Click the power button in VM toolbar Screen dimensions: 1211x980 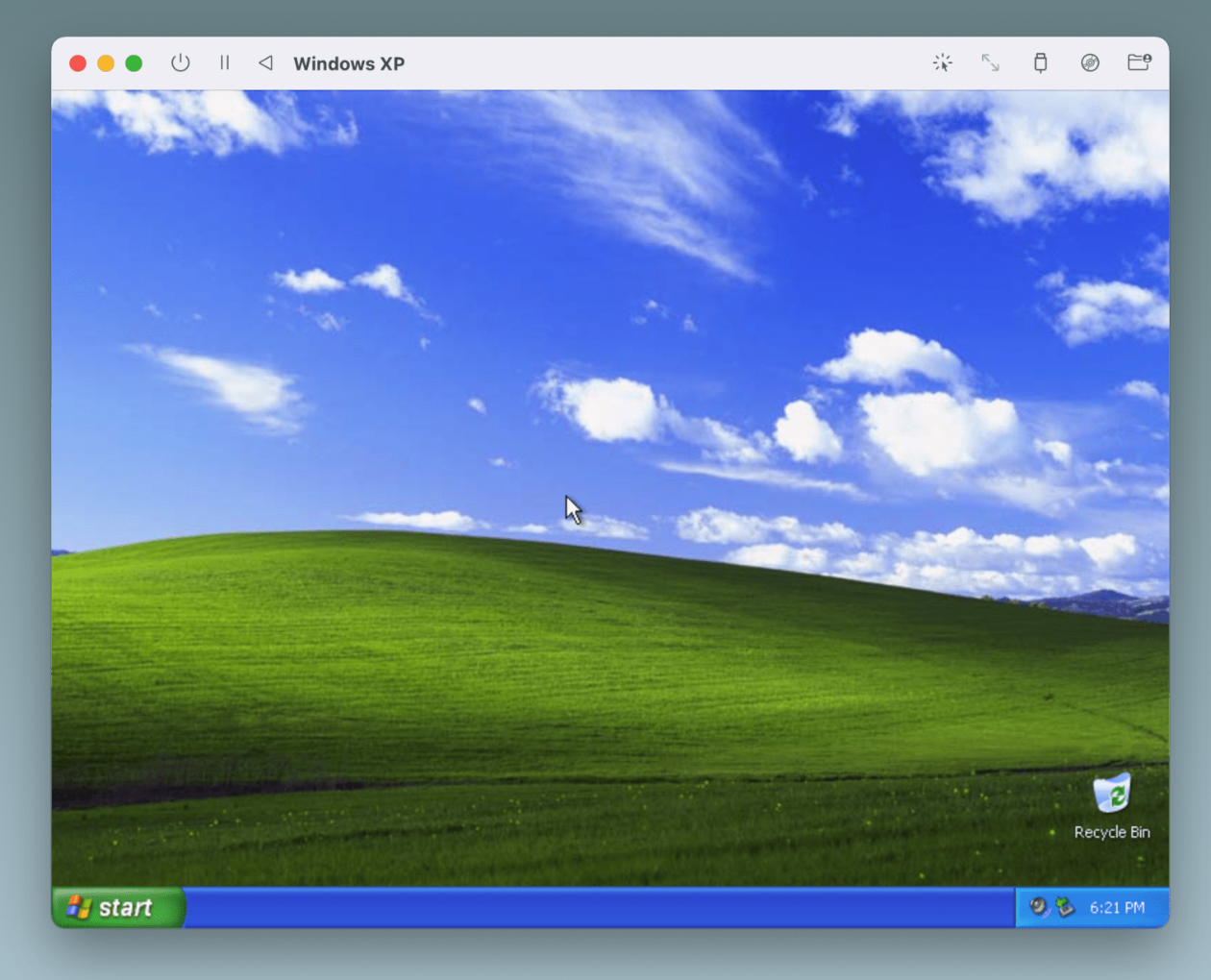[181, 63]
